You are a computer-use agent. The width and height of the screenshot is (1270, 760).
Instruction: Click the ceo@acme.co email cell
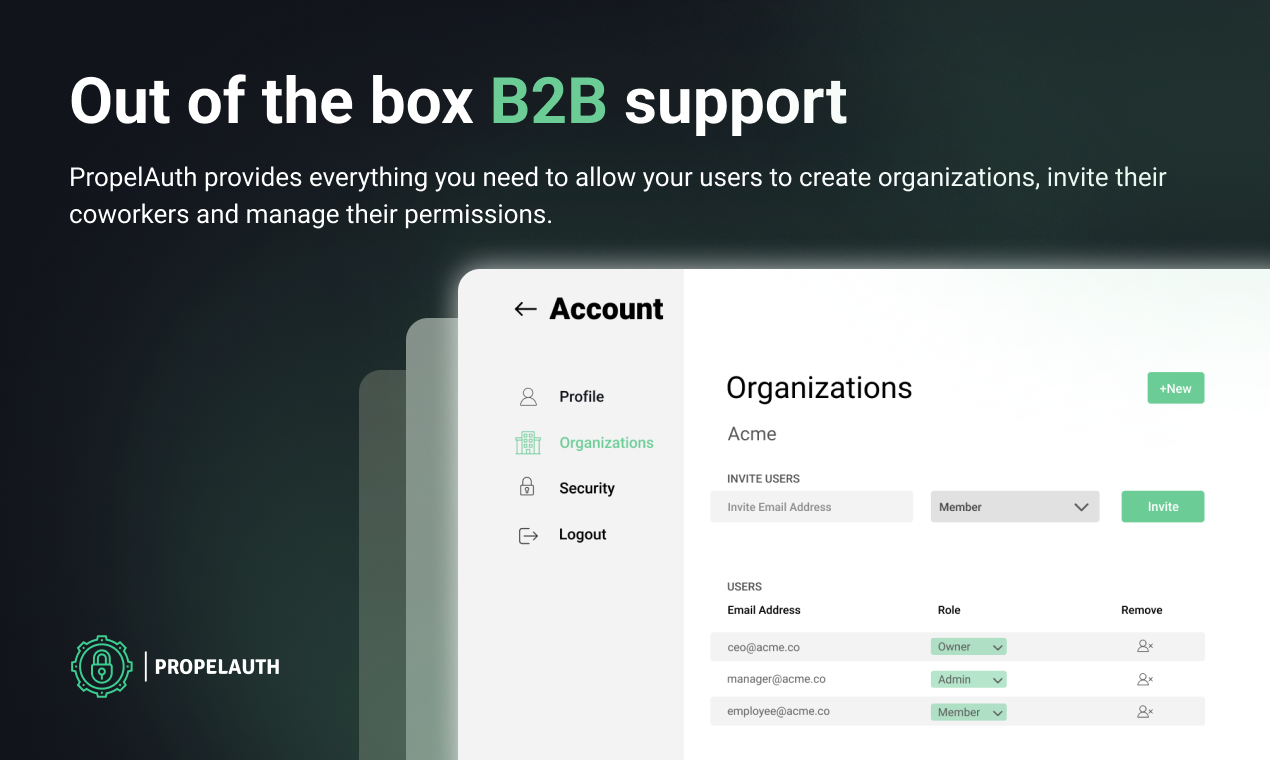click(x=763, y=647)
